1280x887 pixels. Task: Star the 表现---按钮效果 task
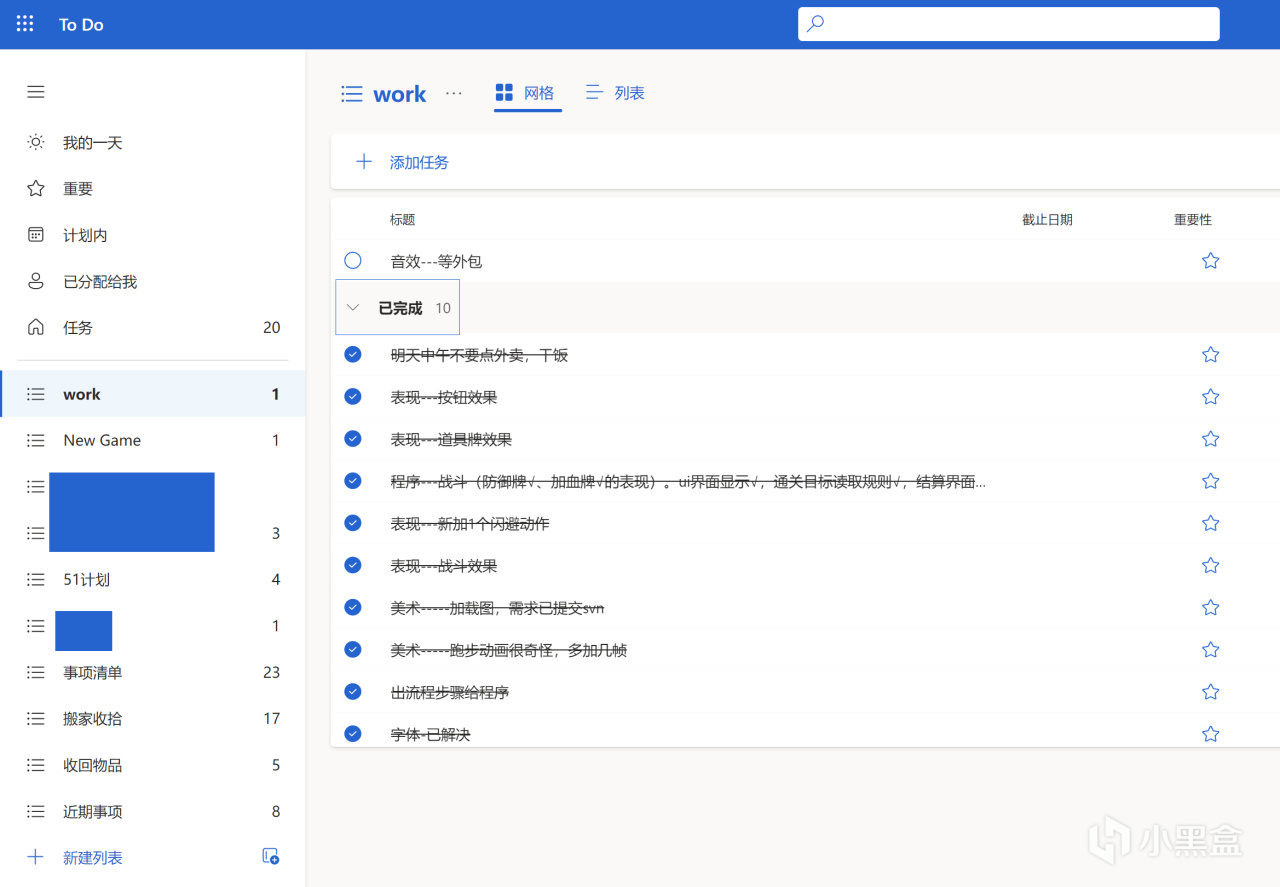1210,397
